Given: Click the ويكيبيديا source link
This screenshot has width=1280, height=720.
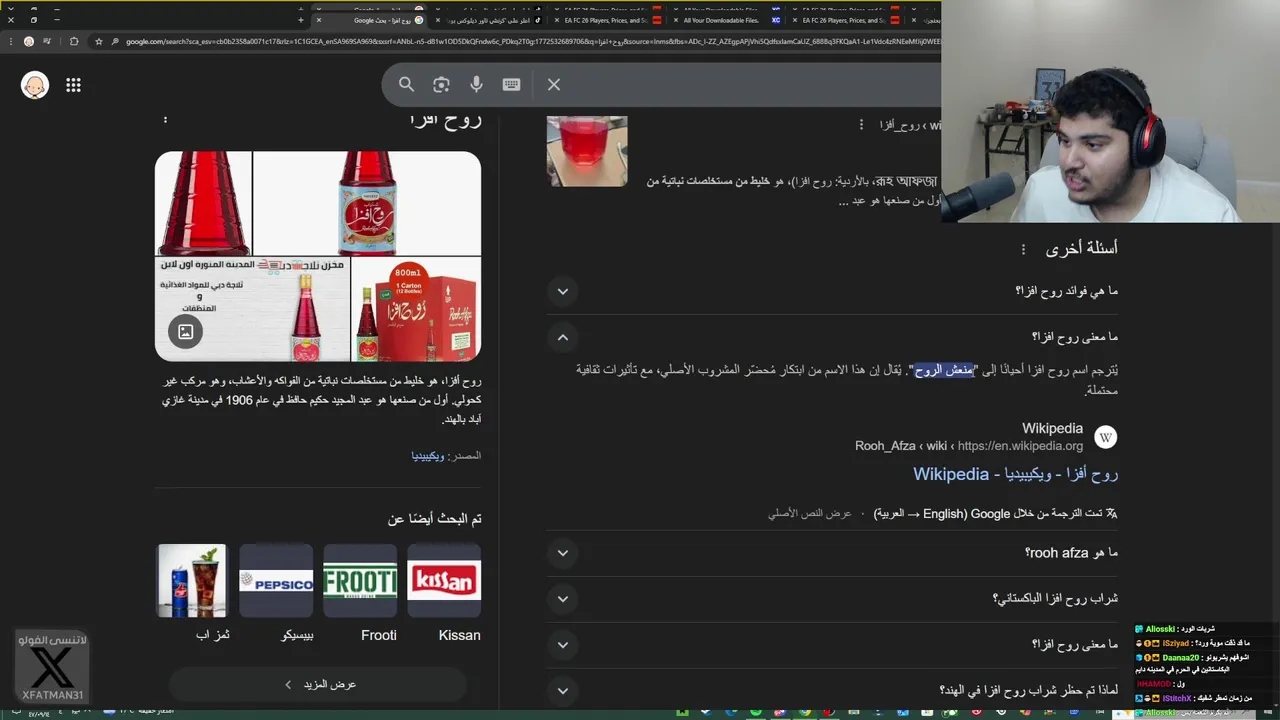Looking at the screenshot, I should [x=428, y=456].
